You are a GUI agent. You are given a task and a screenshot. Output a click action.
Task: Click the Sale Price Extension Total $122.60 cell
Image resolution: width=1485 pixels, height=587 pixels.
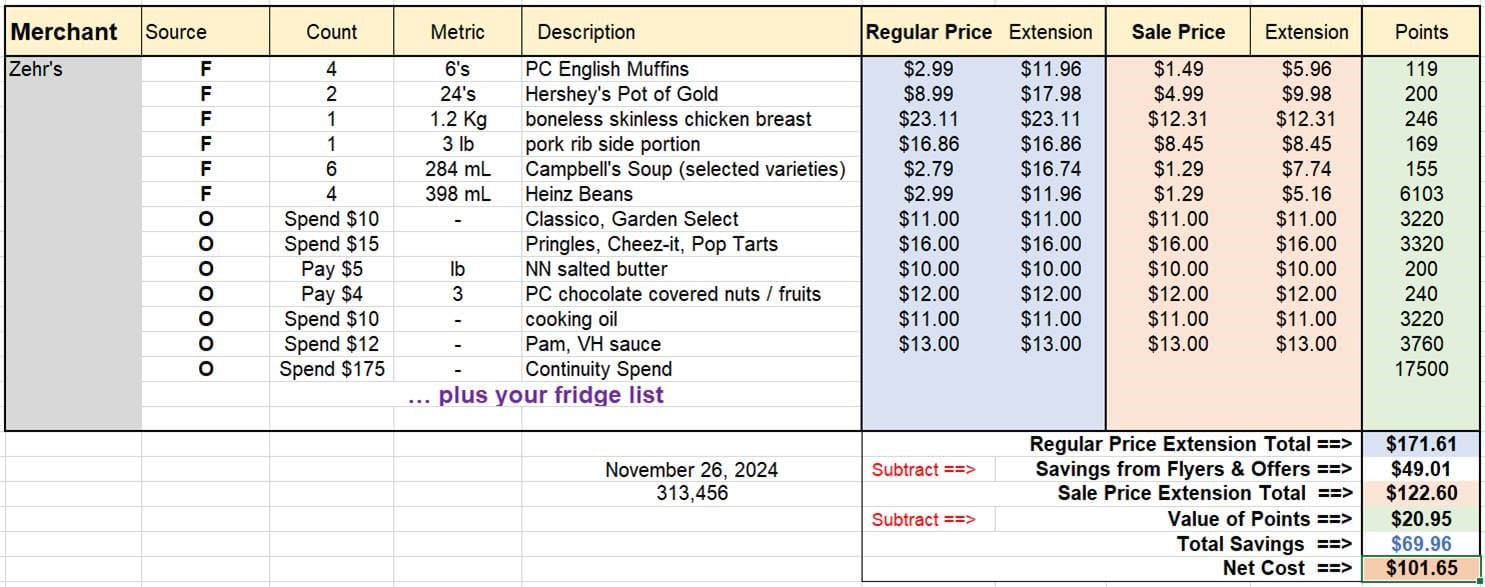tap(1421, 494)
